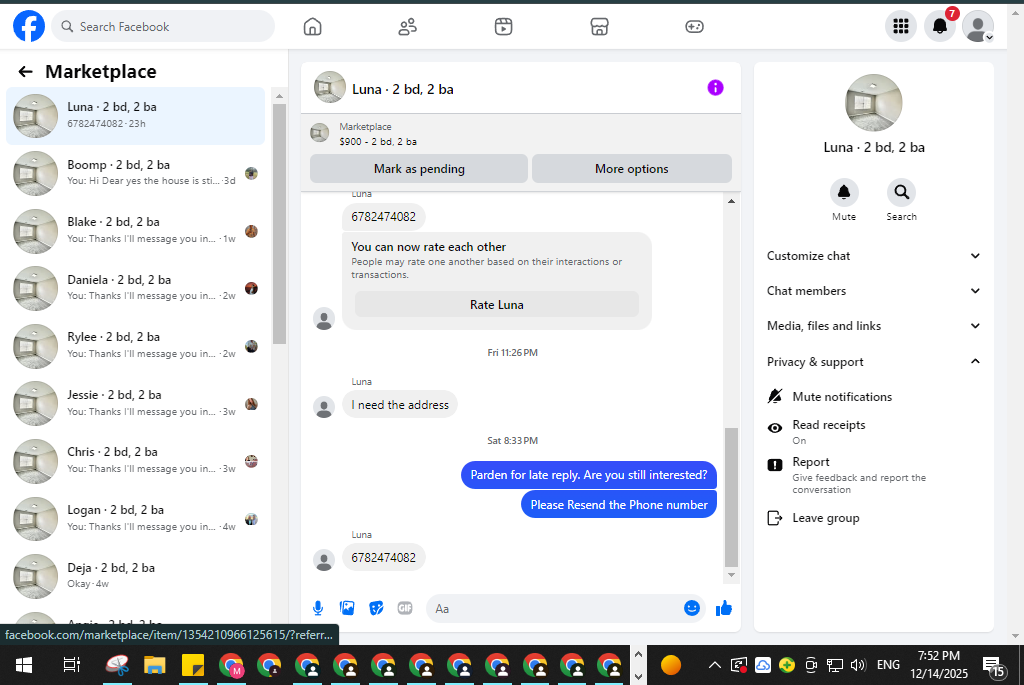Click the Search Facebook field
The image size is (1024, 685).
[163, 27]
